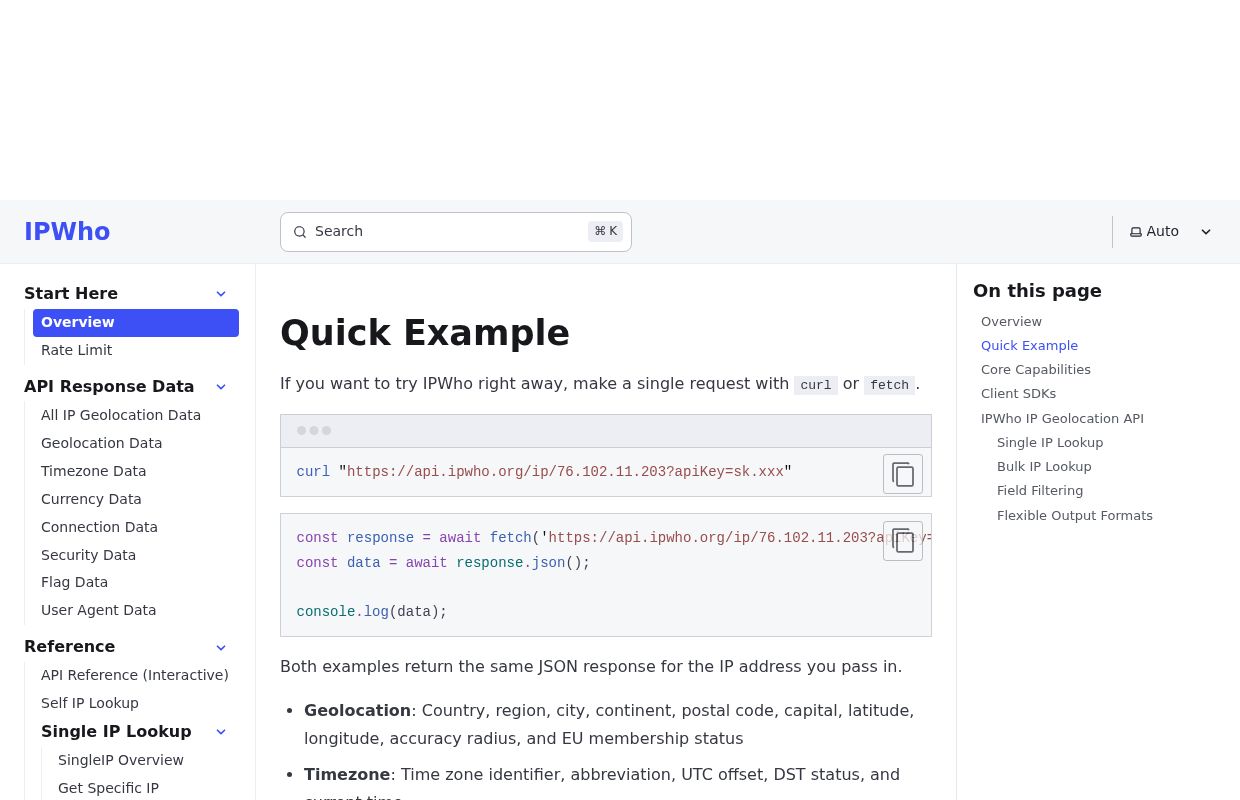1240x800 pixels.
Task: Copy the fetch JavaScript code block
Action: (903, 541)
